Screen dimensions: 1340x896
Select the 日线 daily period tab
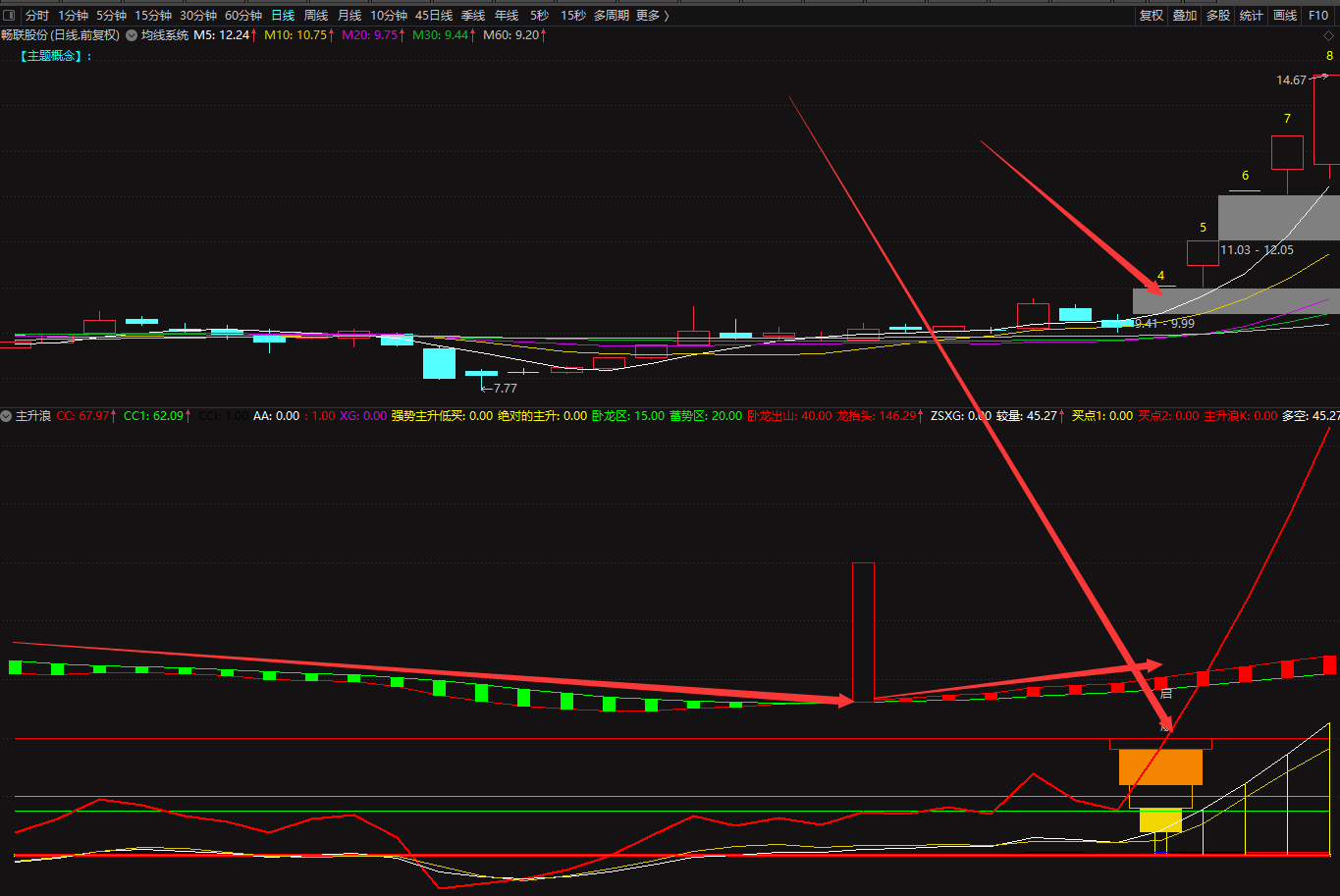pos(283,16)
